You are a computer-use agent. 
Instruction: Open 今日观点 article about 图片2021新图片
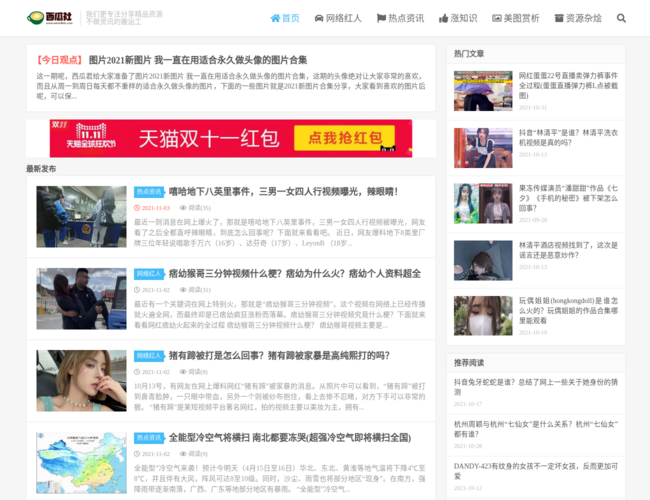(198, 60)
